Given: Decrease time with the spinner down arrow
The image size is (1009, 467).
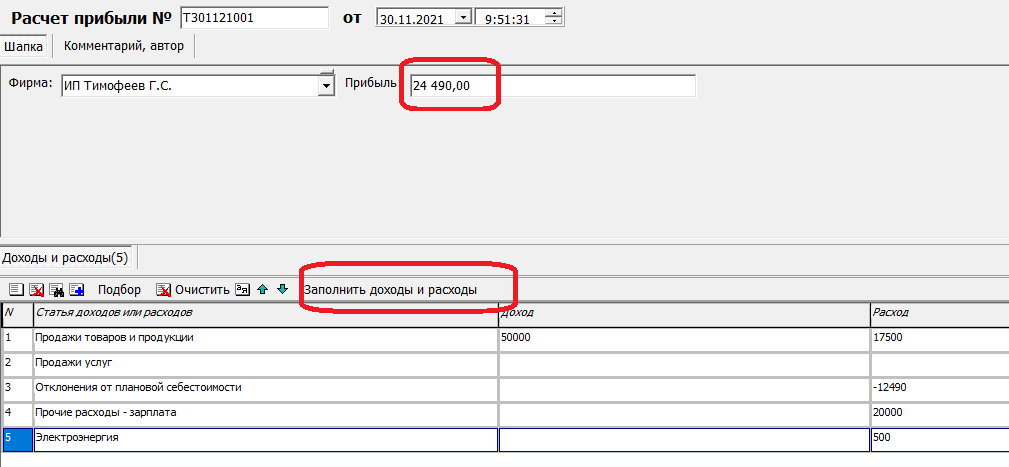Looking at the screenshot, I should pos(556,22).
